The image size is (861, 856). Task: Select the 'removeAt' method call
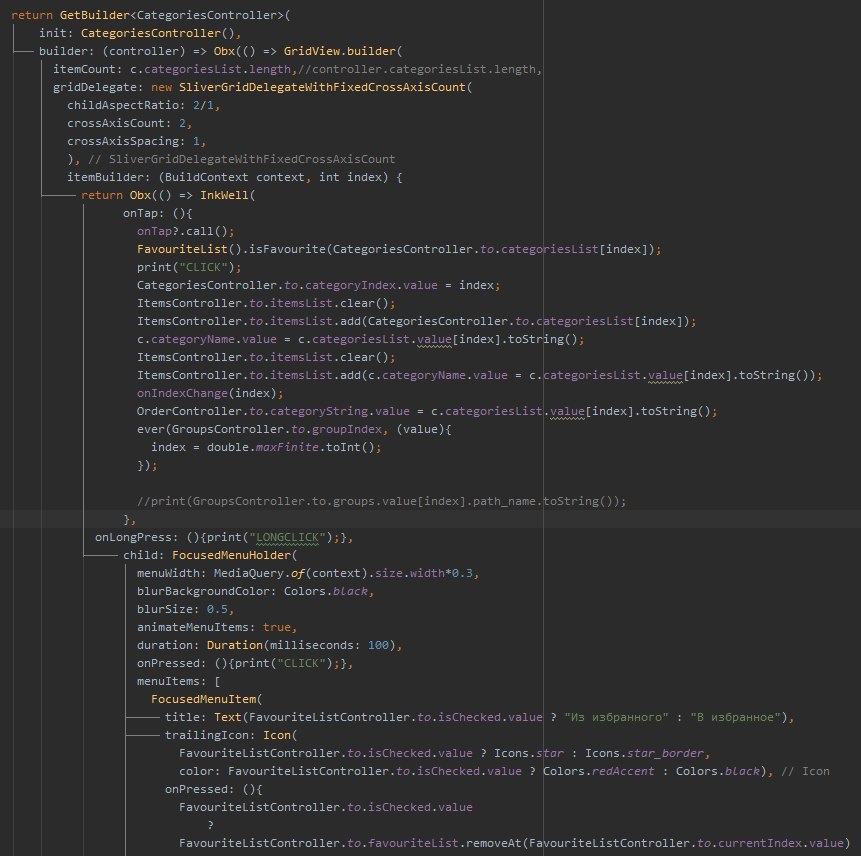(x=494, y=843)
